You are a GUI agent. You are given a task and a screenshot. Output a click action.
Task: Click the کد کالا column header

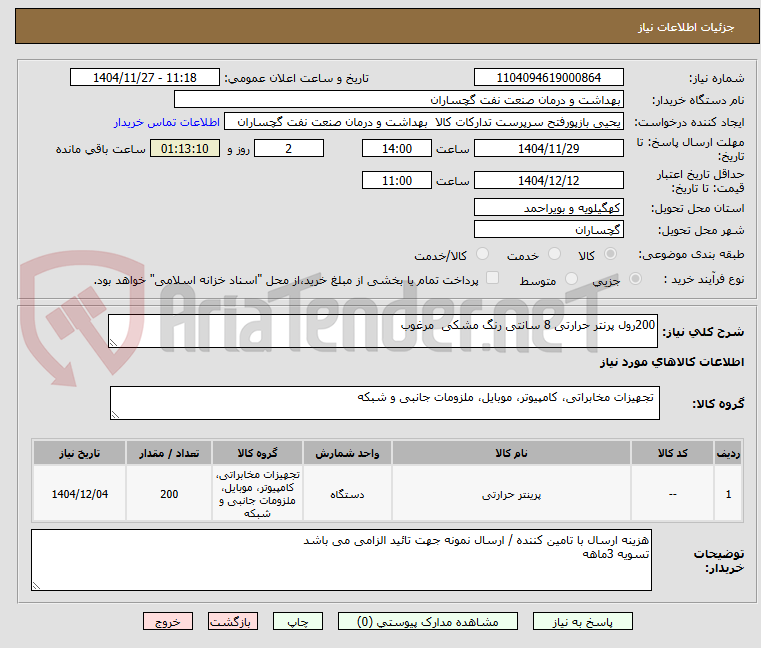tap(672, 453)
